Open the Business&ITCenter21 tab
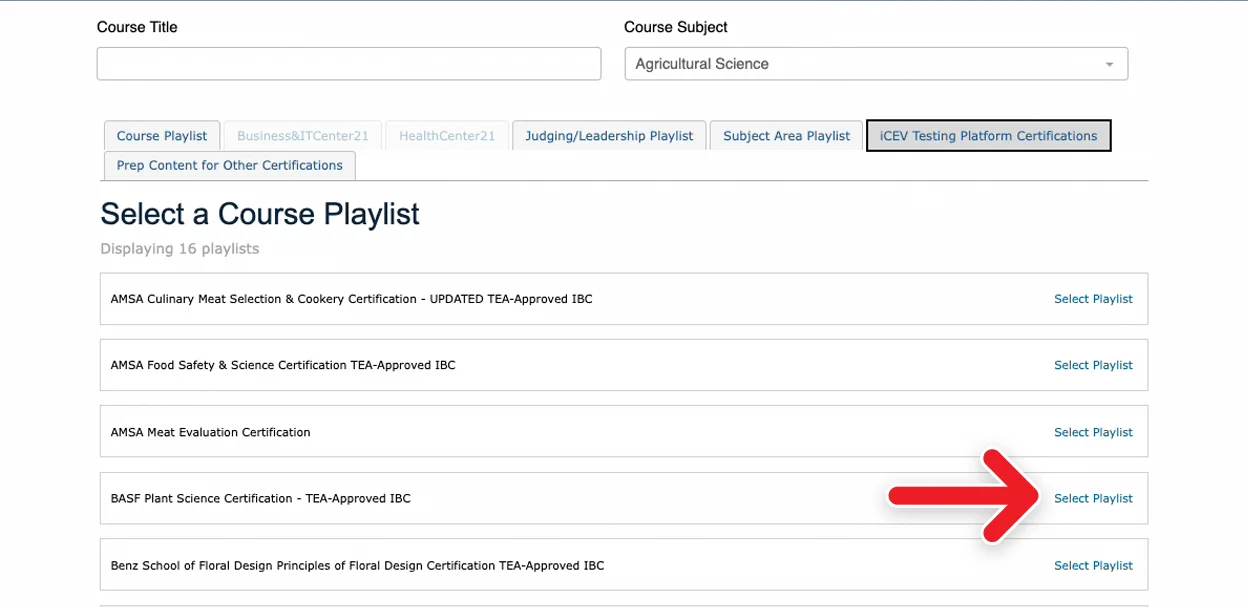The image size is (1248, 607). [x=303, y=136]
